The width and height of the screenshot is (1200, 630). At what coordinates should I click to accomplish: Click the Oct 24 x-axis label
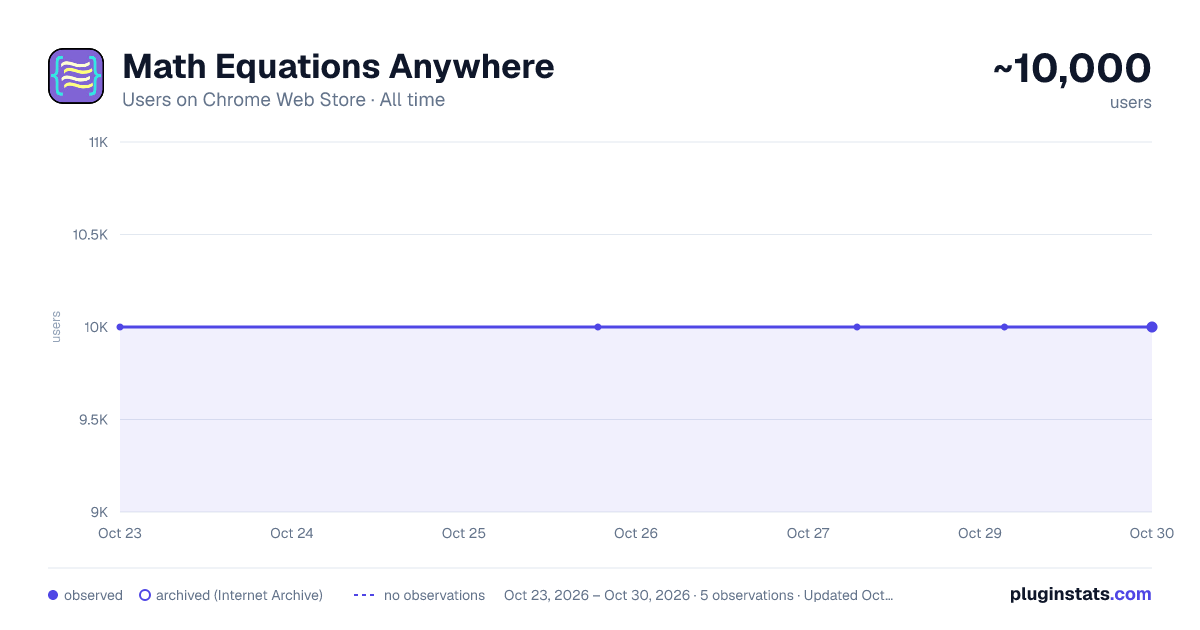click(292, 533)
